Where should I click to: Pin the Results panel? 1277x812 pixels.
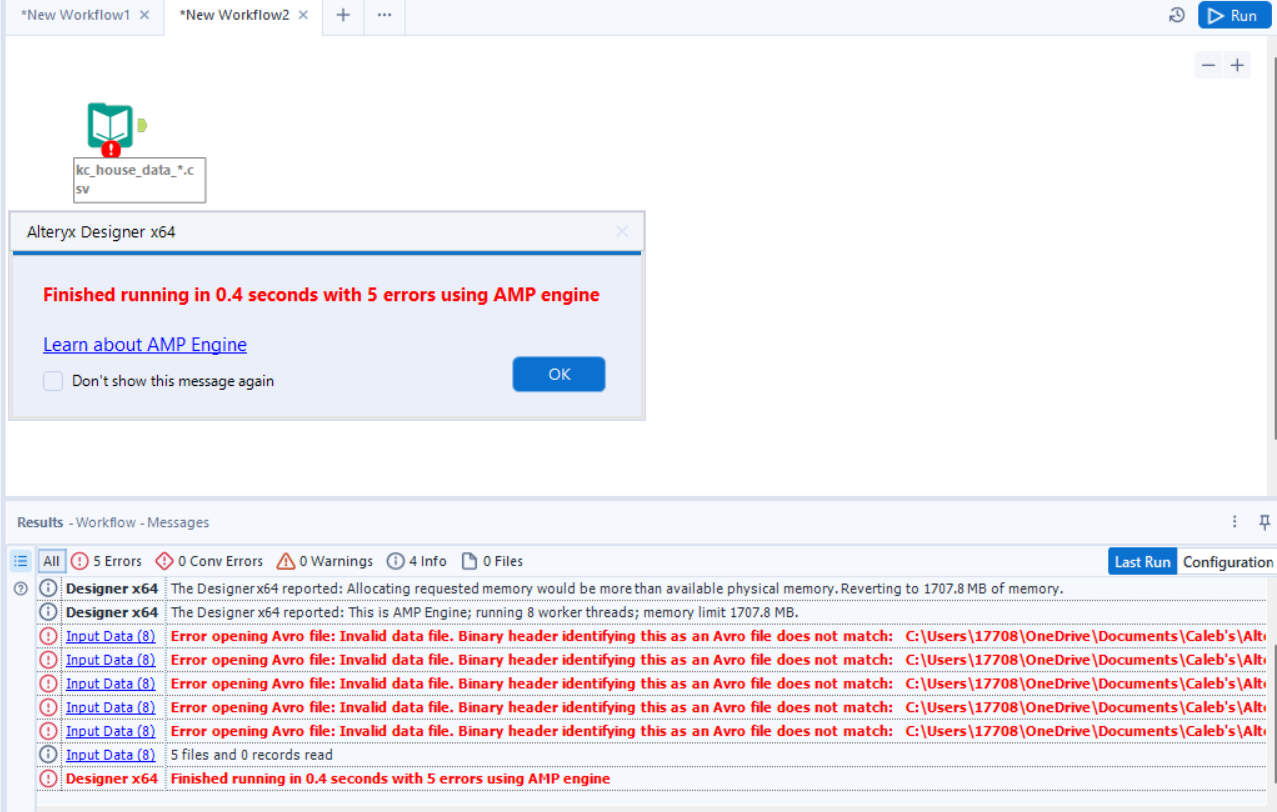point(1264,522)
